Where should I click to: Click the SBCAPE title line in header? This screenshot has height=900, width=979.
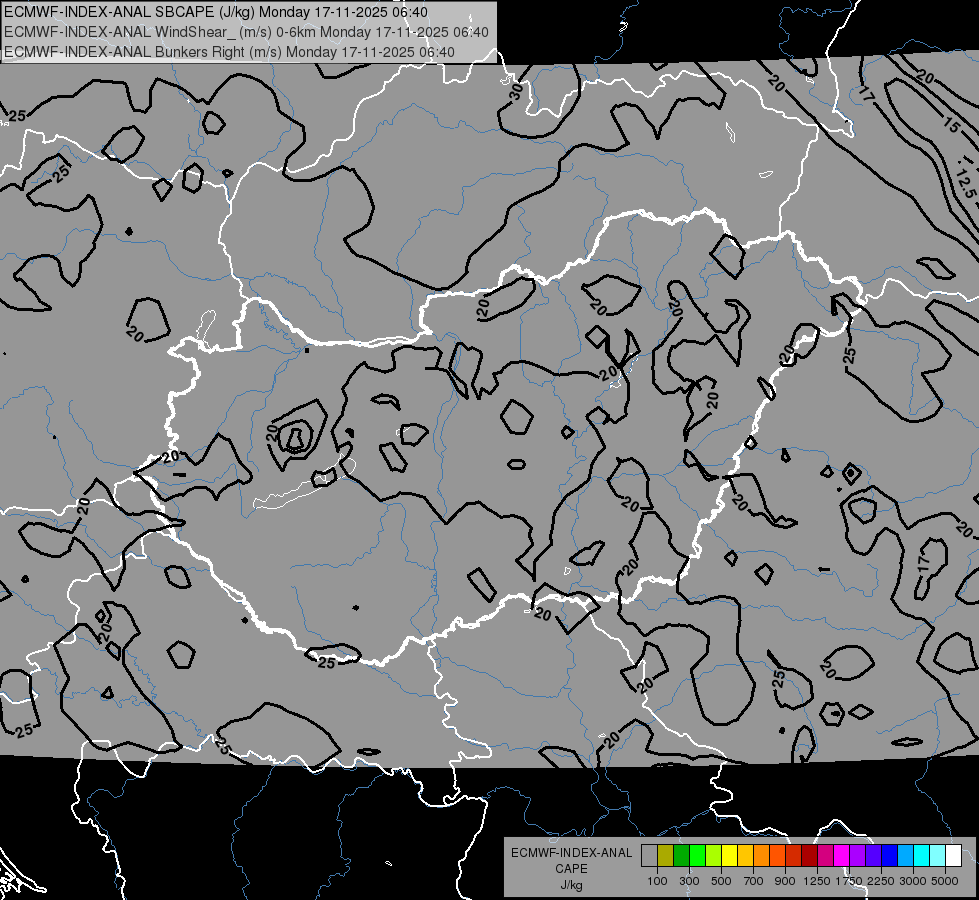[216, 12]
